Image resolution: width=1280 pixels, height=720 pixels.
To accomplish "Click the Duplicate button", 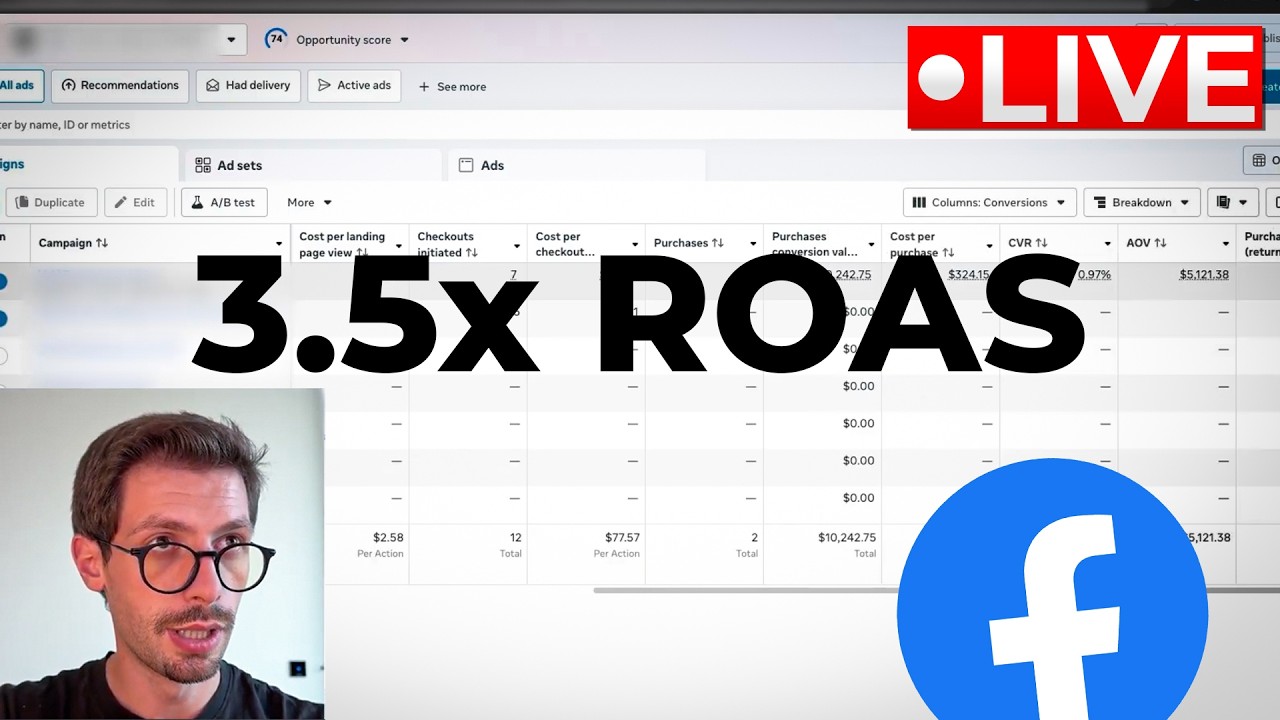I will click(52, 202).
